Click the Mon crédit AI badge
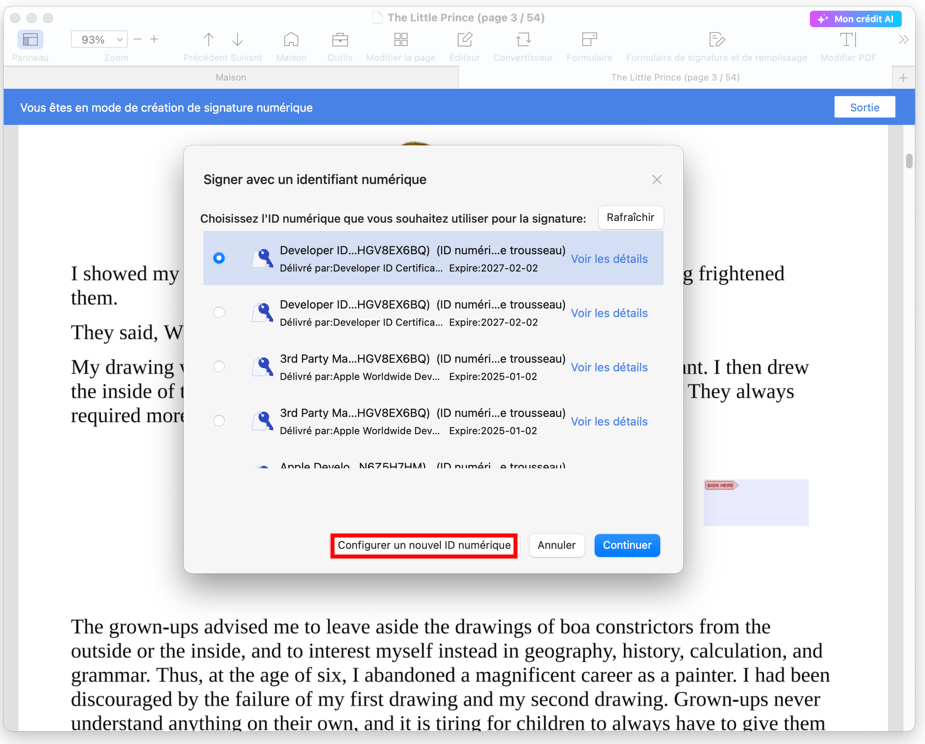Screen dimensions: 925x744 point(856,18)
